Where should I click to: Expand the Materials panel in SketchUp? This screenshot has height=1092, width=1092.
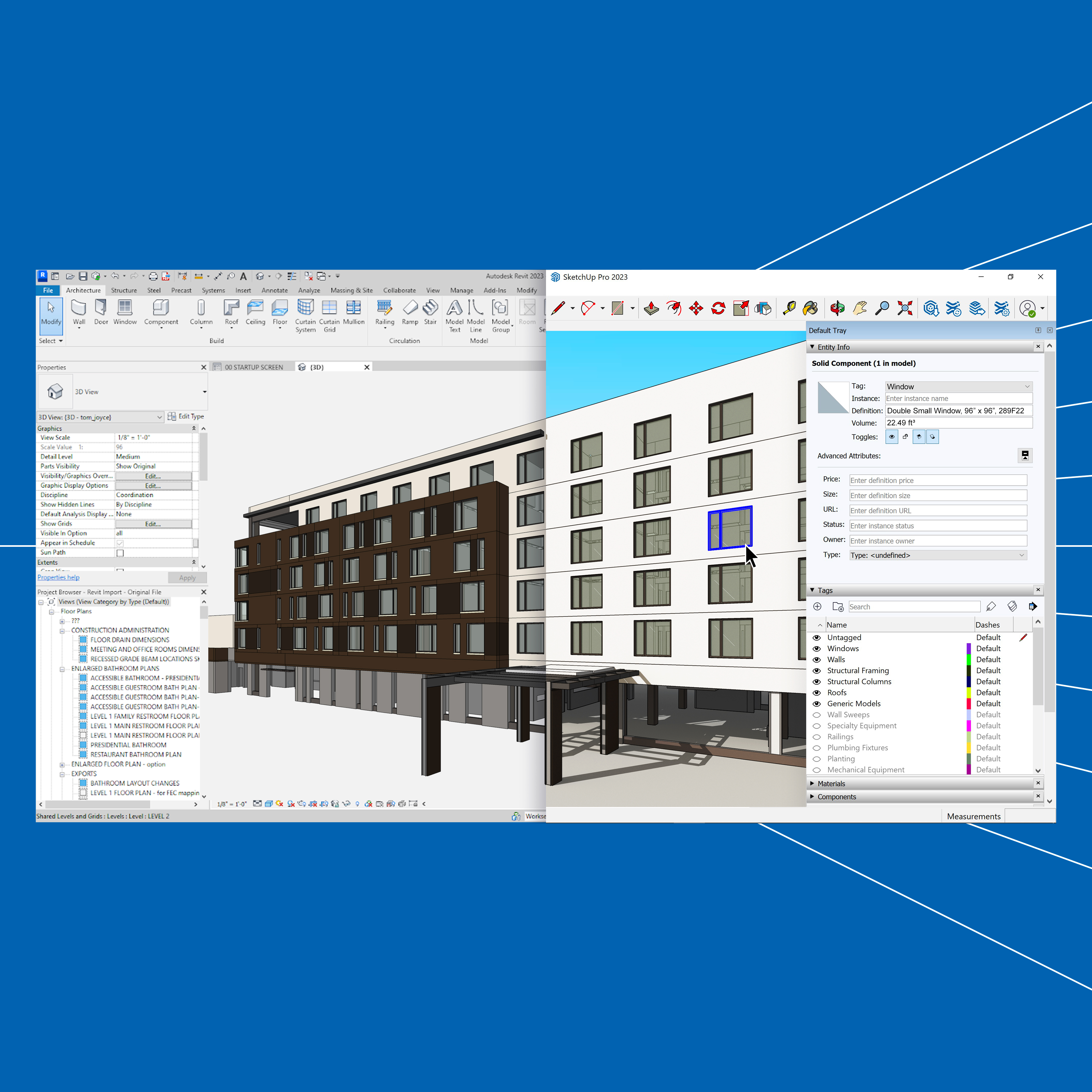click(x=812, y=784)
